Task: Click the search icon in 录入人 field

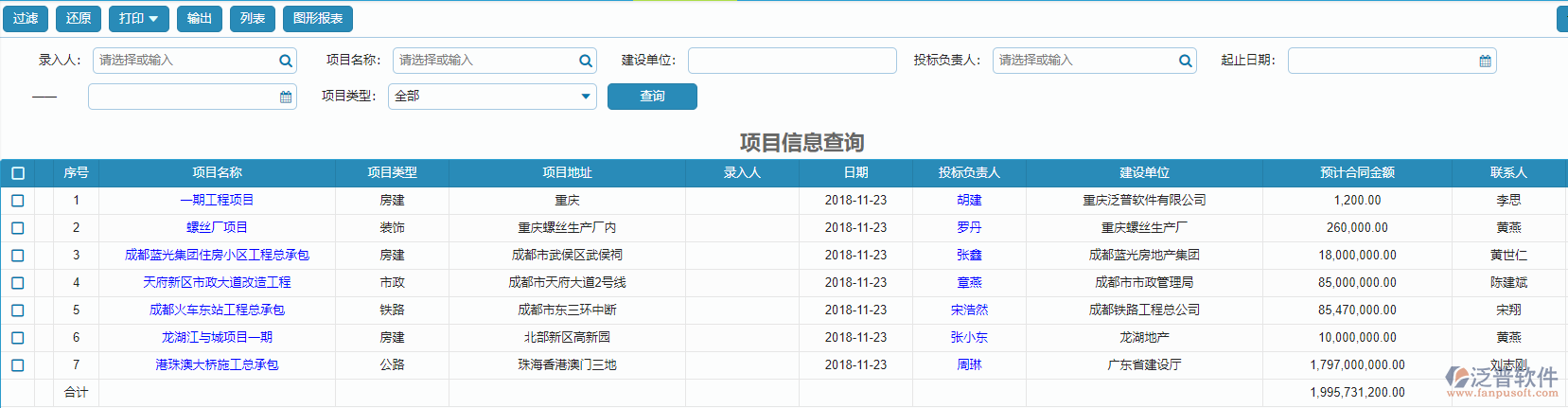Action: (x=285, y=61)
